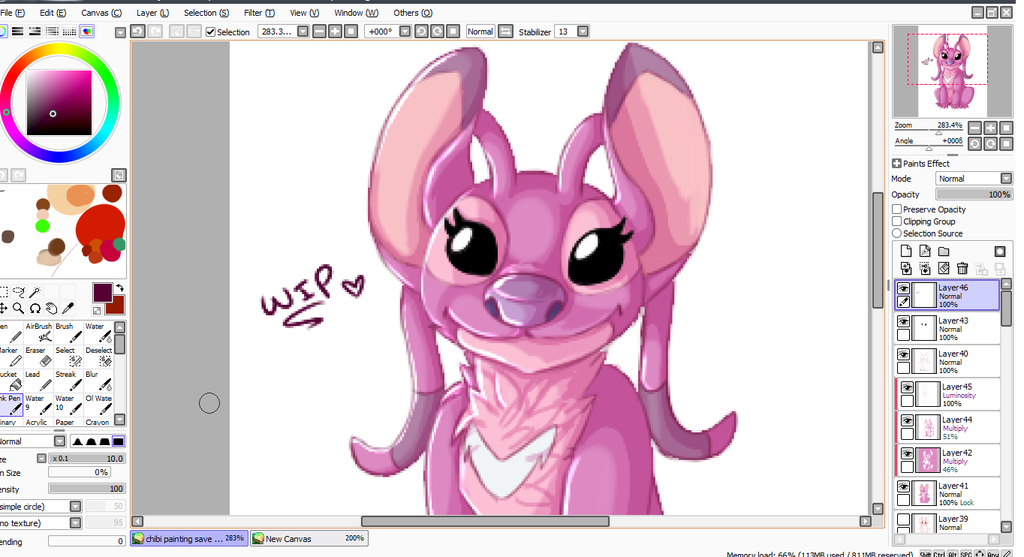
Task: Hide Layer46 using its eye icon
Action: click(x=903, y=288)
